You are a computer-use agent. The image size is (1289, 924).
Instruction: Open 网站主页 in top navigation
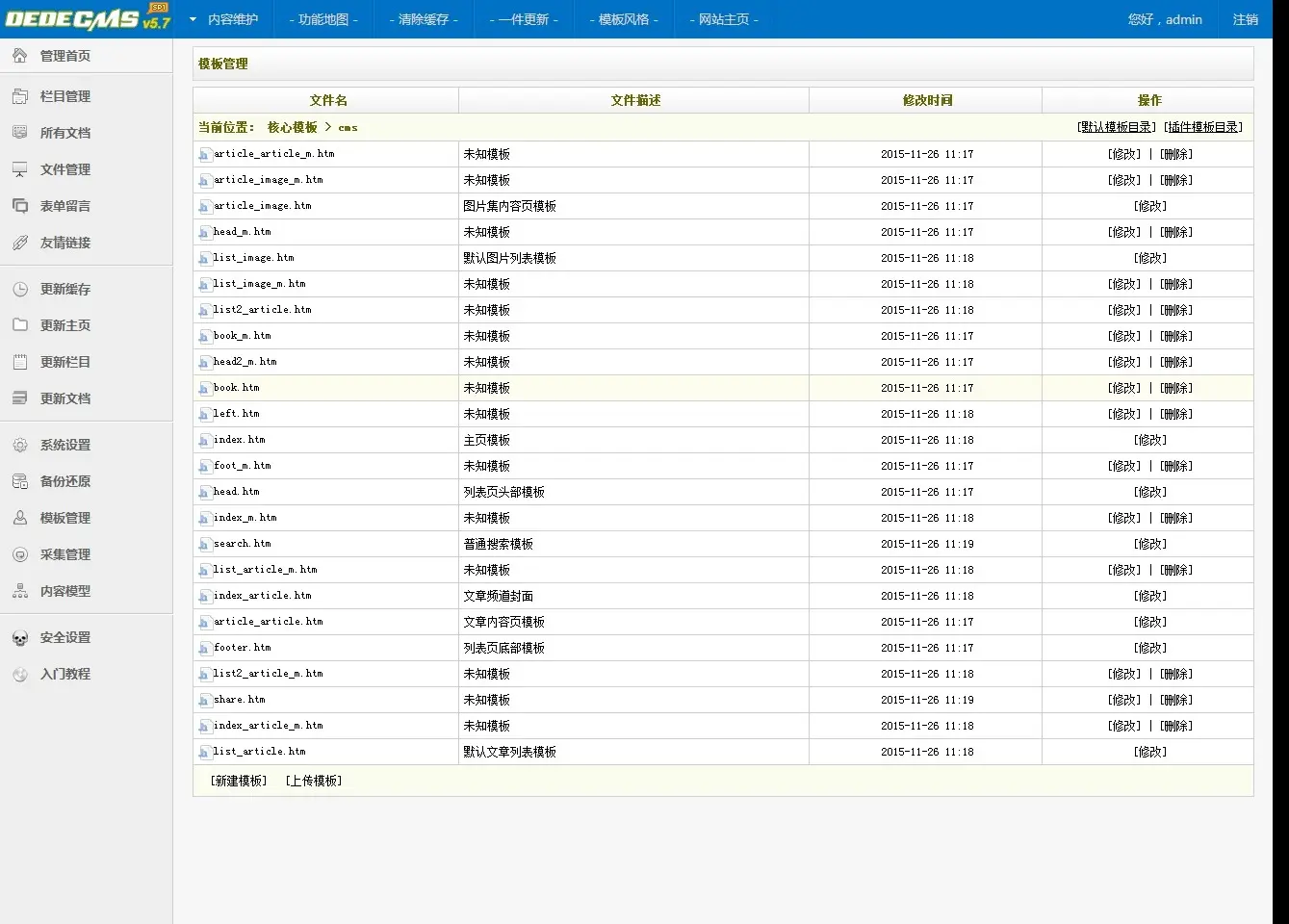pyautogui.click(x=724, y=19)
